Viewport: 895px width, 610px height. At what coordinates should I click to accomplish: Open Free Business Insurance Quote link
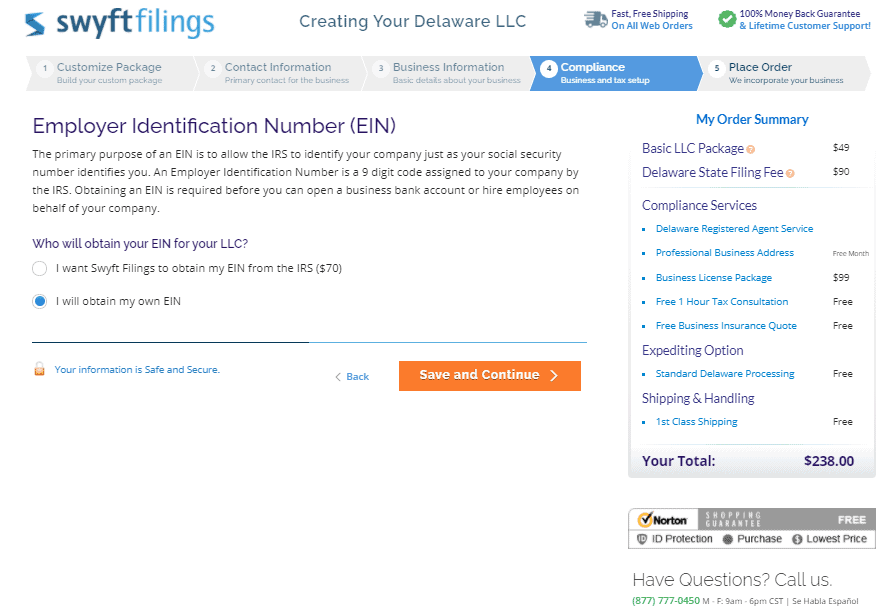click(x=726, y=326)
